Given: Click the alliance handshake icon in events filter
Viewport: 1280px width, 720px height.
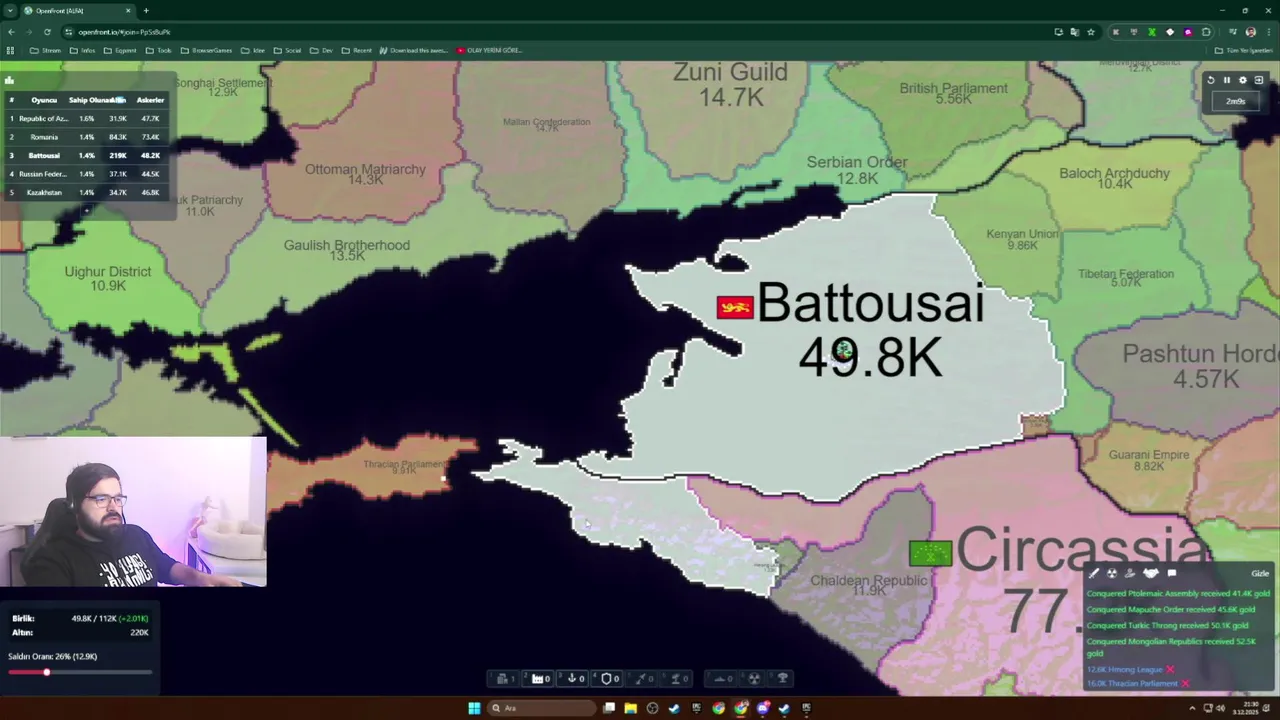Looking at the screenshot, I should (x=1151, y=573).
